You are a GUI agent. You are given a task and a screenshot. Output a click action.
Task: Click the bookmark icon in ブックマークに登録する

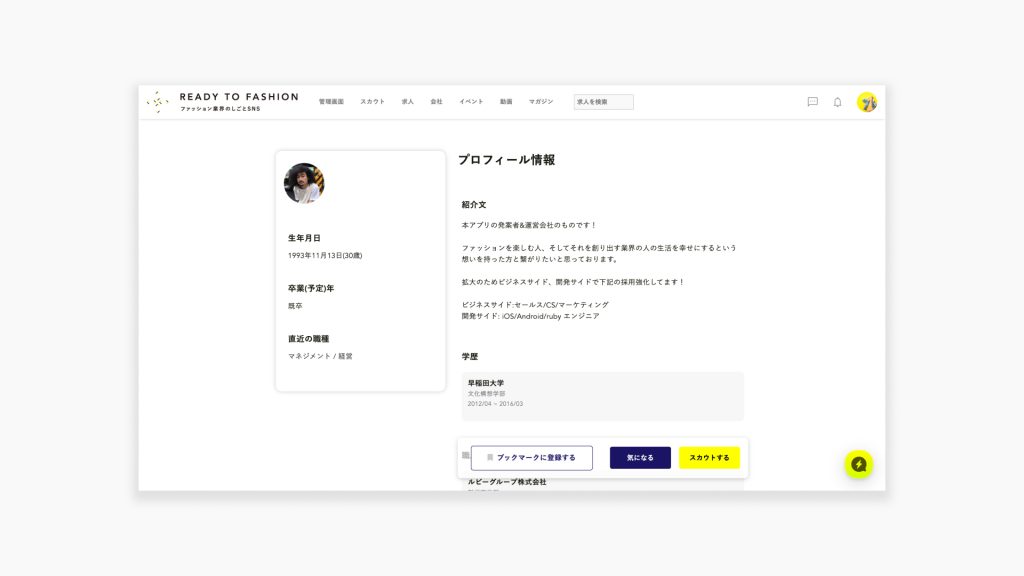click(490, 458)
